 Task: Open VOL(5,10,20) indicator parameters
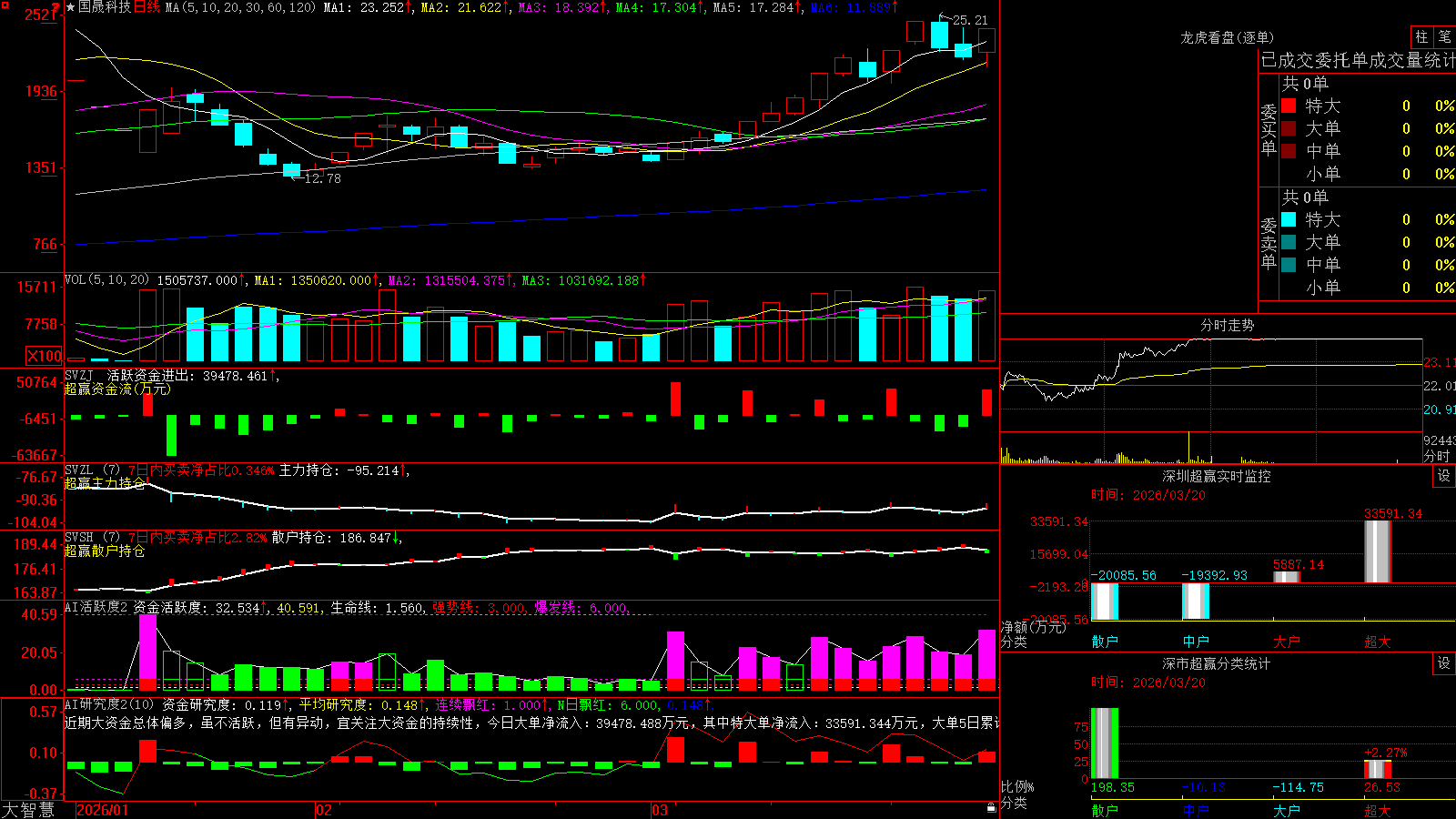click(x=106, y=280)
